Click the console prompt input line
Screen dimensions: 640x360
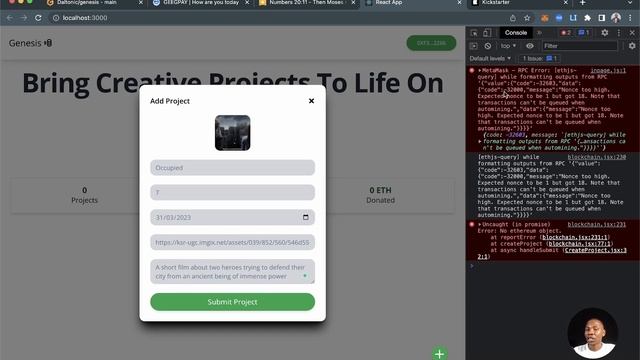tap(553, 266)
